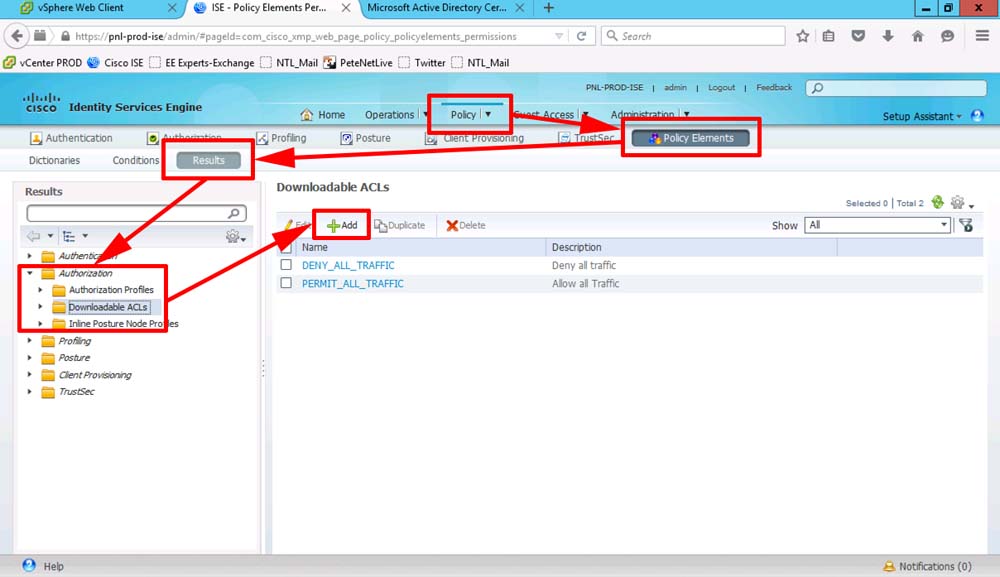Sort by the Name column header
The height and width of the screenshot is (577, 1000).
point(314,247)
